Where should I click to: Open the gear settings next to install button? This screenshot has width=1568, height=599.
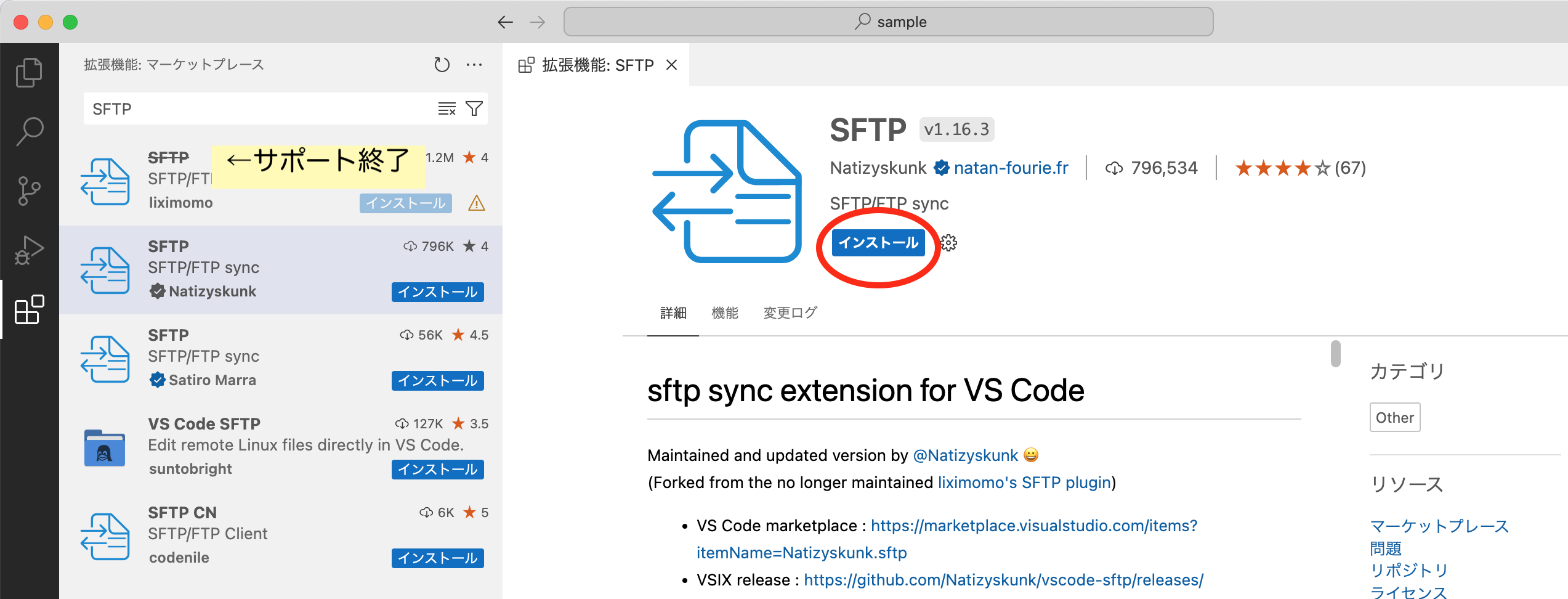[949, 243]
